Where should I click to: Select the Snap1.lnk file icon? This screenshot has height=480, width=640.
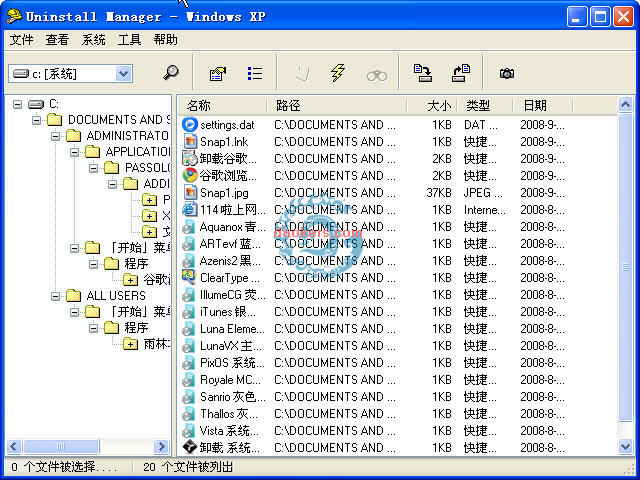click(x=190, y=142)
